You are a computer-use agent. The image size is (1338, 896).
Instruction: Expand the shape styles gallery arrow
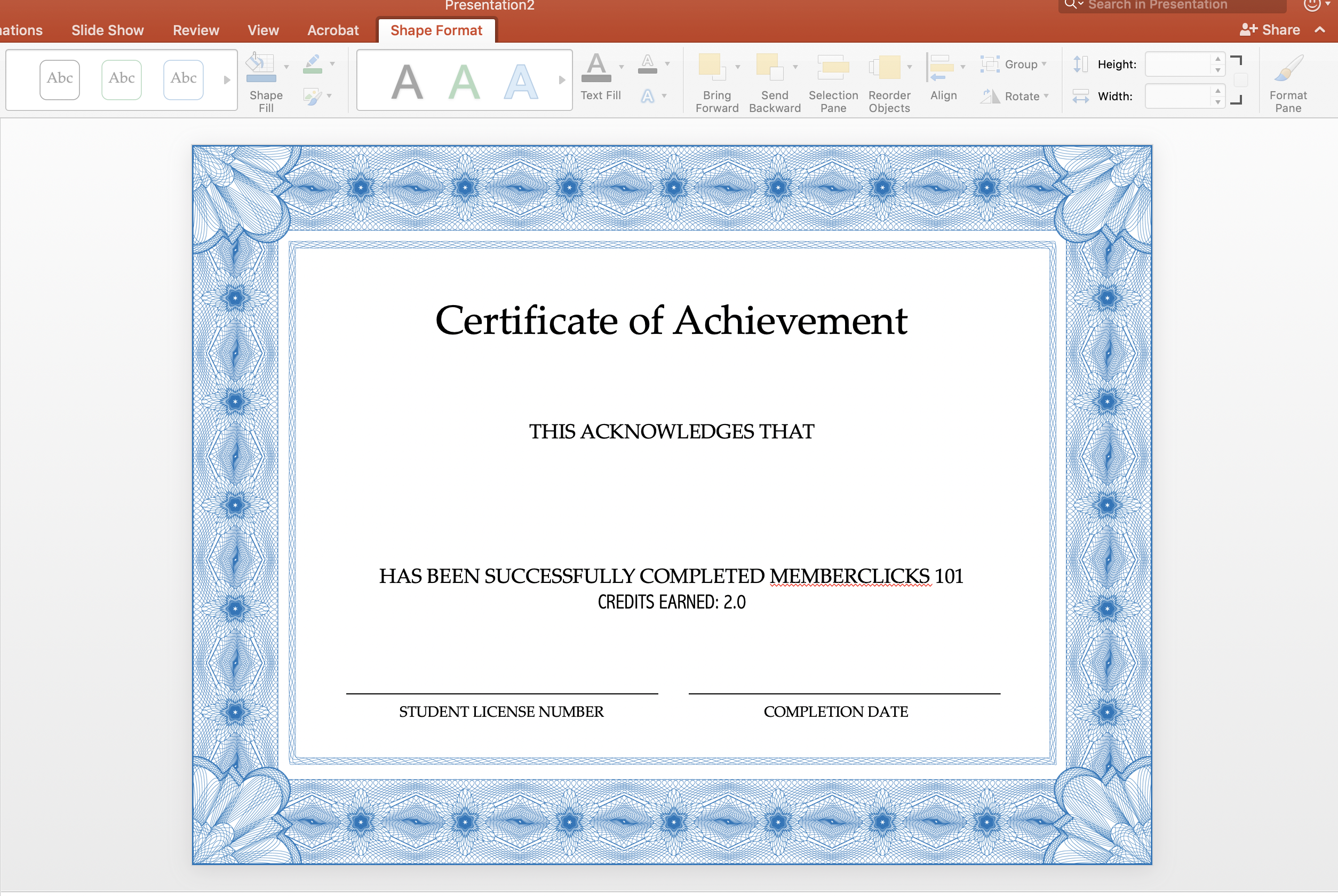pos(227,80)
